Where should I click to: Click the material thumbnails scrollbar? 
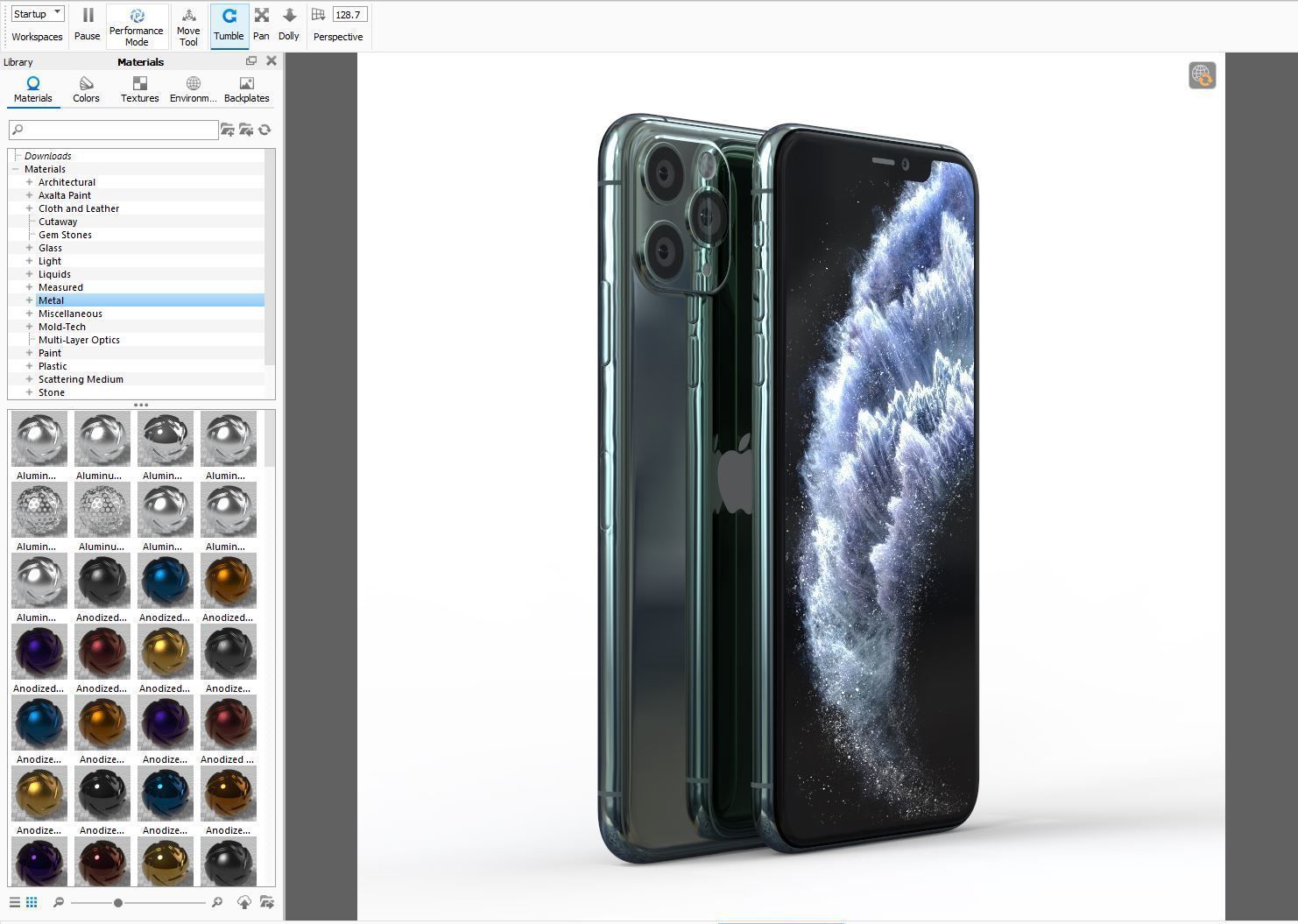270,439
